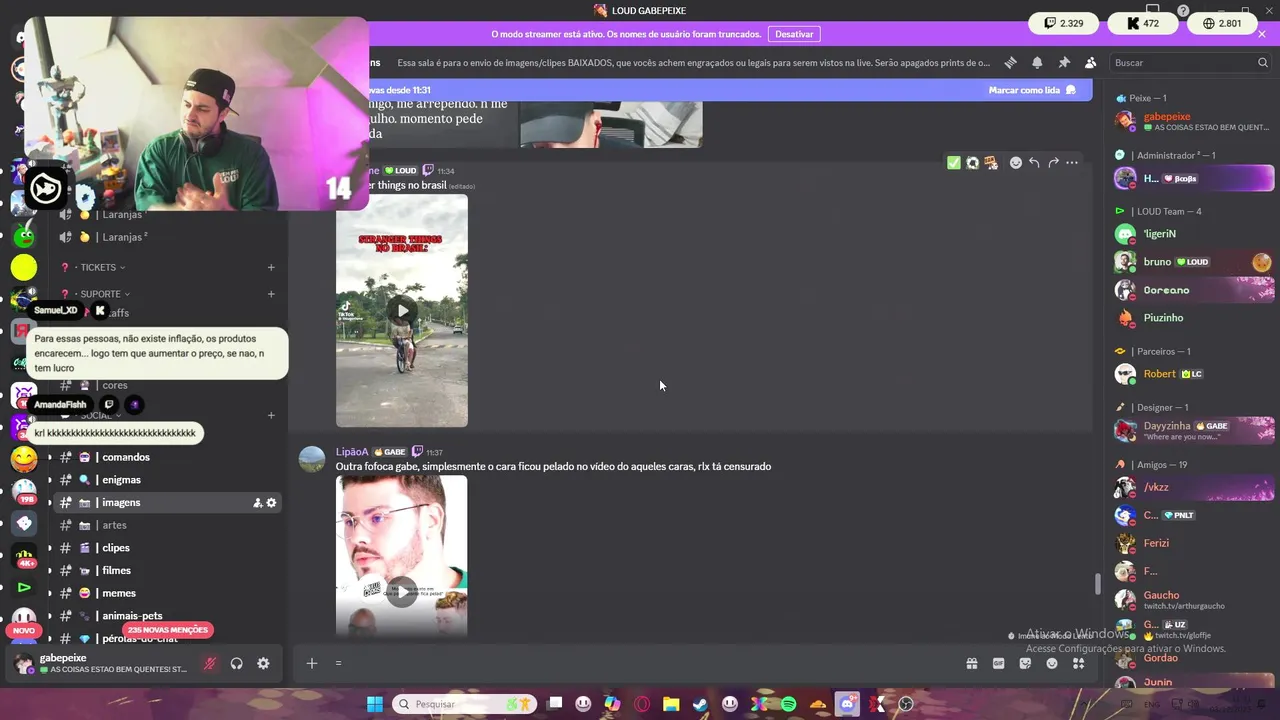
Task: Open the emoji picker in message bar
Action: 1052,663
